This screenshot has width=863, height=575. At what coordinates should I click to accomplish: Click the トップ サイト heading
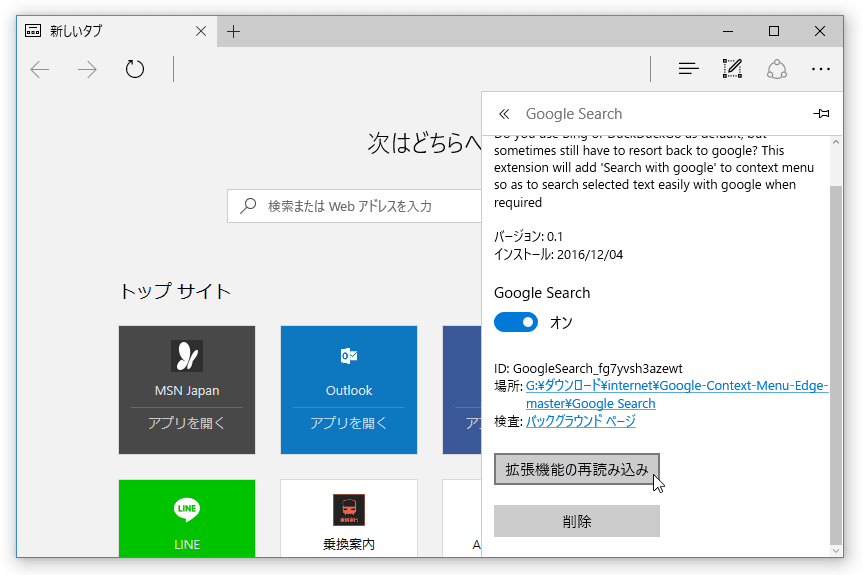(x=175, y=291)
